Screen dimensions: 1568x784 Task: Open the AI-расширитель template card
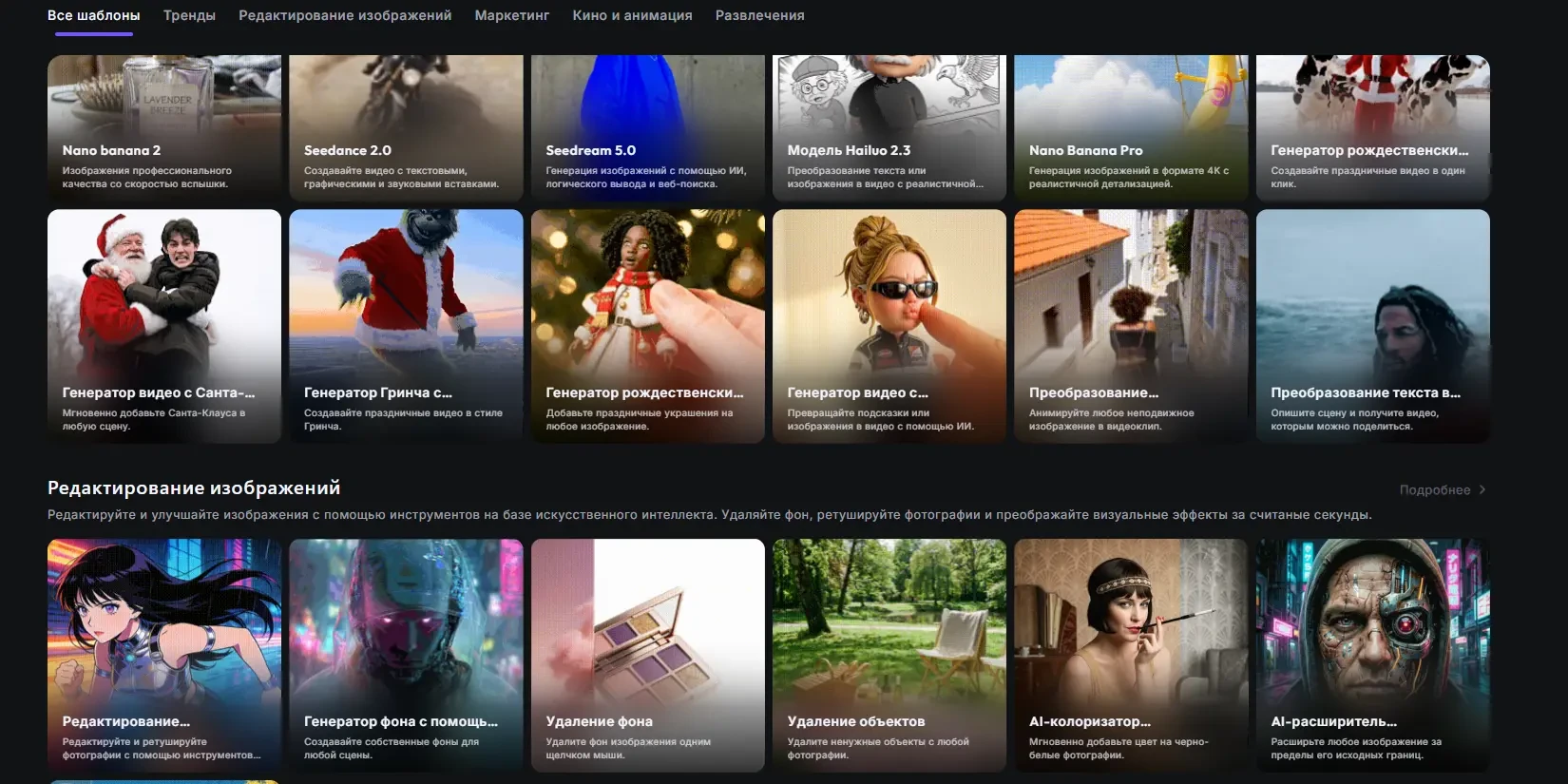[x=1373, y=656]
